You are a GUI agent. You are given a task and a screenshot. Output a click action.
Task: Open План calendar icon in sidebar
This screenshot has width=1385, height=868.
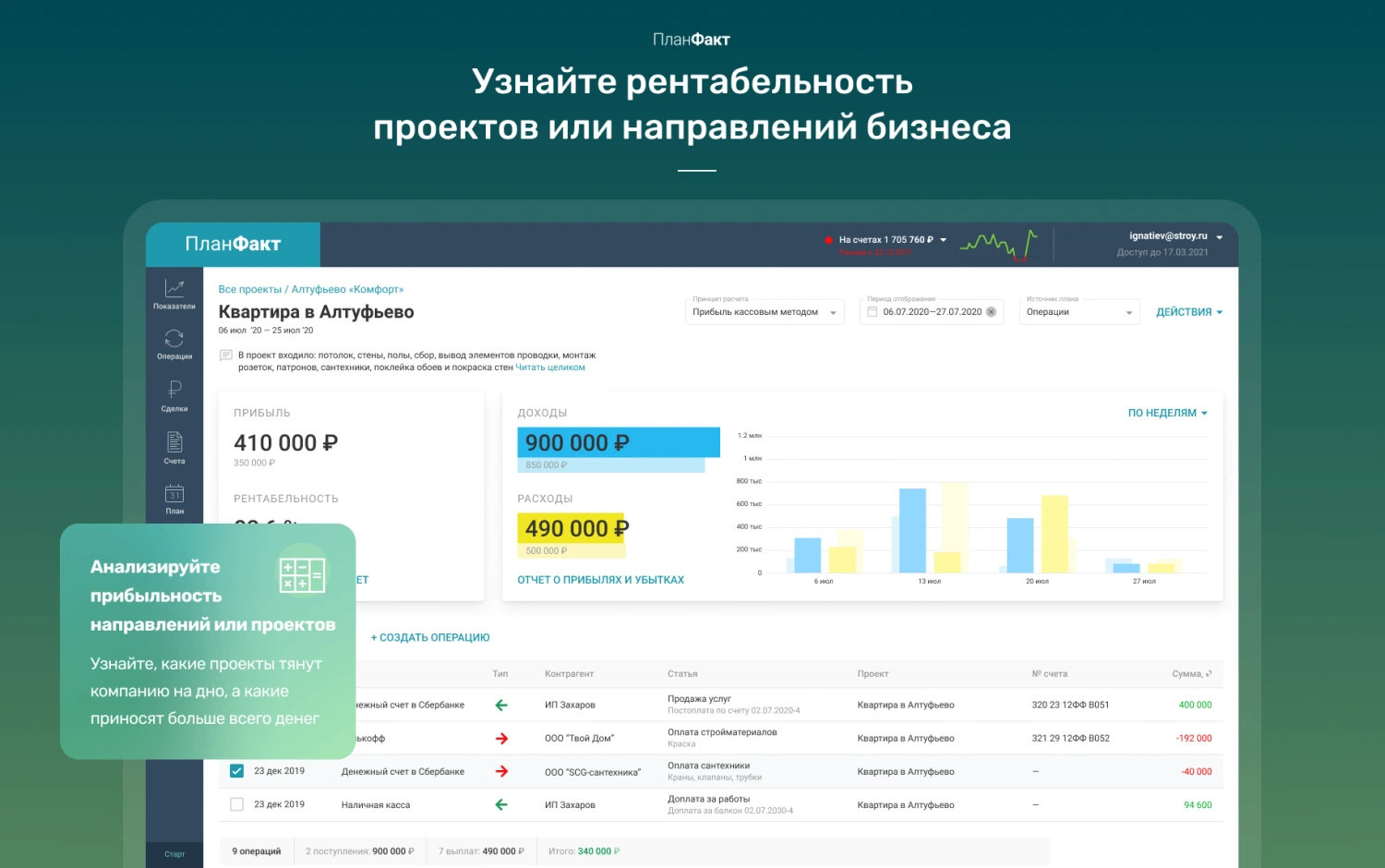pyautogui.click(x=174, y=499)
